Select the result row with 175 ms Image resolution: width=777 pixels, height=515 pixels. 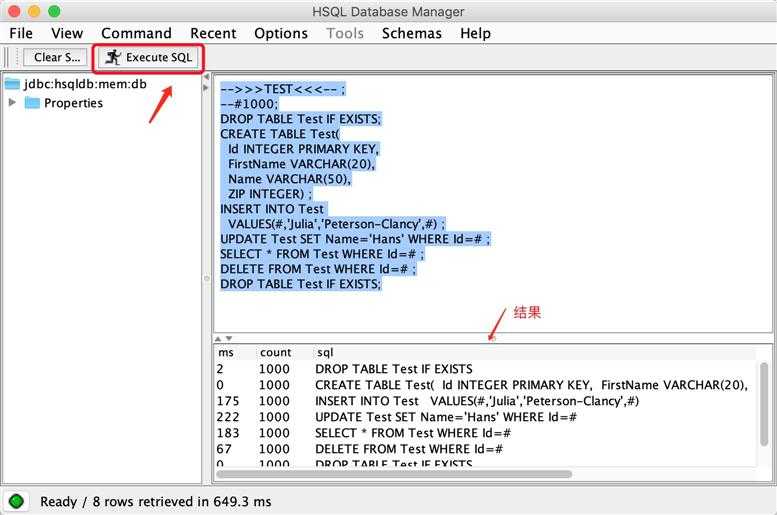[x=486, y=401]
